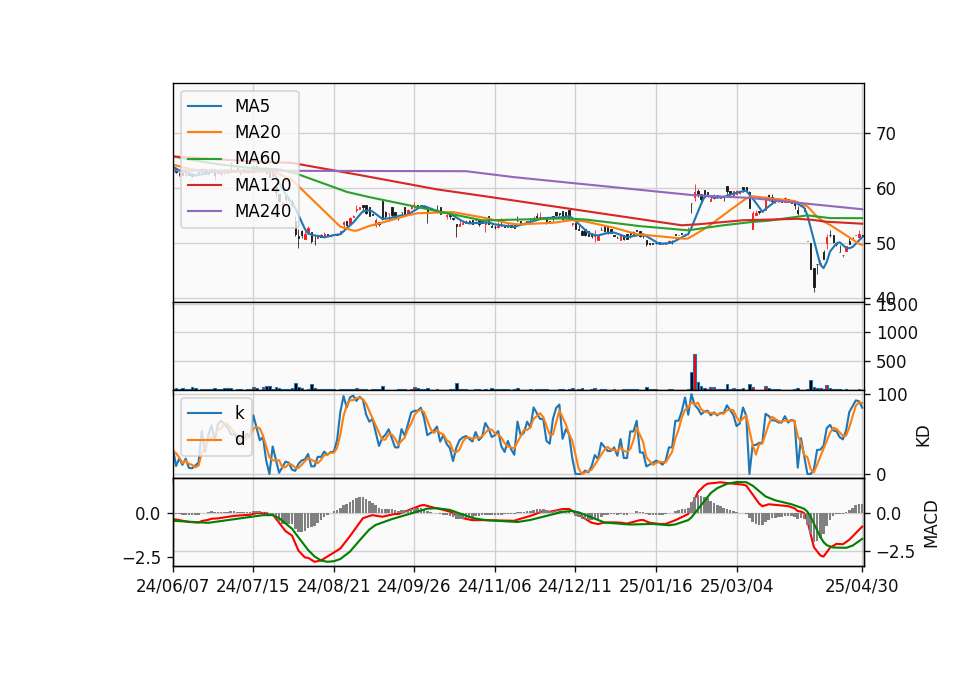Image resolution: width=960 pixels, height=690 pixels.
Task: Click the MA120 legend label
Action: pos(263,184)
